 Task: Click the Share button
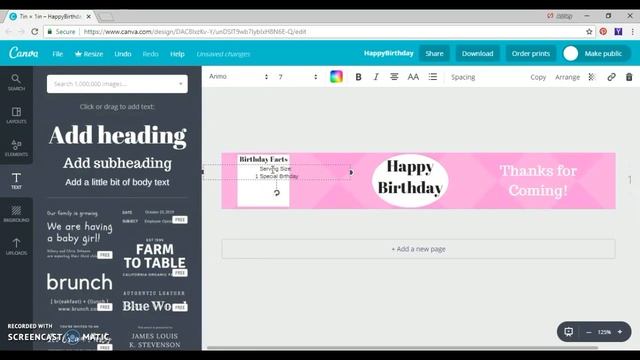pyautogui.click(x=434, y=53)
